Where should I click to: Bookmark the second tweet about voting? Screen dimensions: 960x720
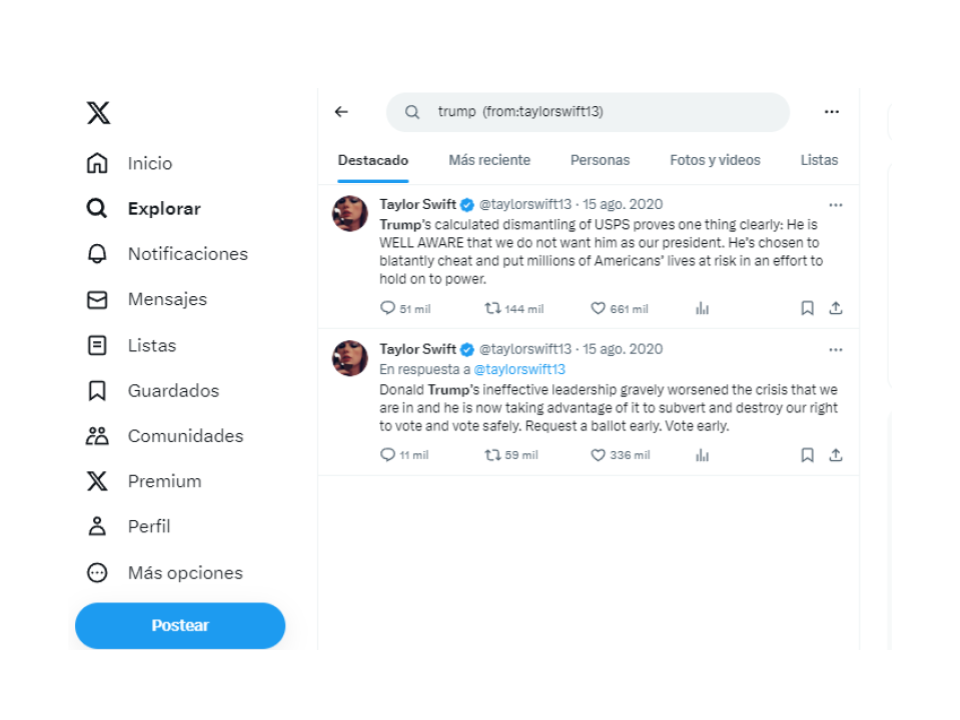point(807,455)
